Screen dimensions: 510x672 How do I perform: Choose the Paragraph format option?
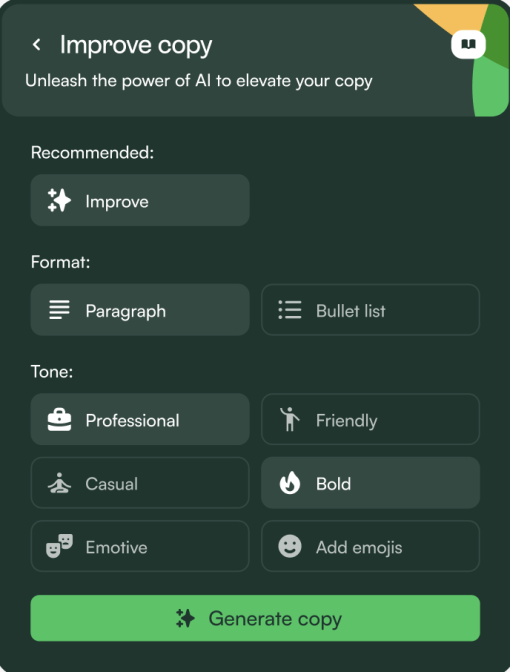pos(140,309)
